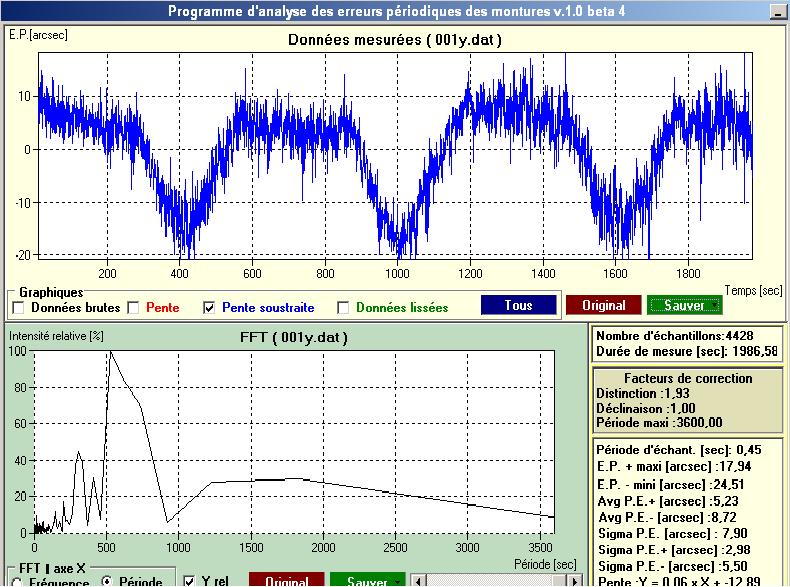Image resolution: width=790 pixels, height=587 pixels.
Task: Click Sigma P.E.+ [arcsec] :2,98 line
Action: (x=674, y=550)
